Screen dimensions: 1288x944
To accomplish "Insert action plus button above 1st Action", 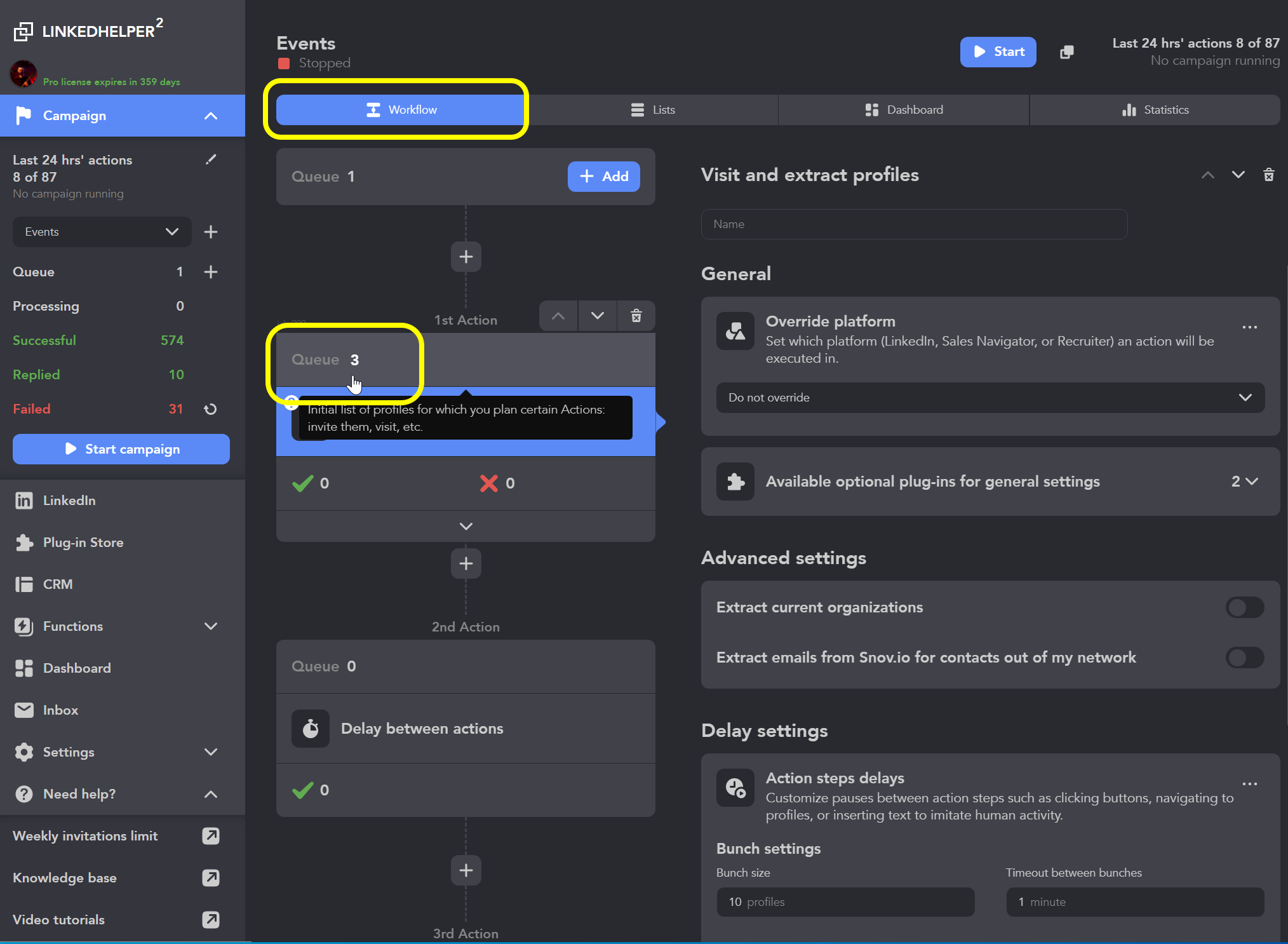I will coord(466,257).
